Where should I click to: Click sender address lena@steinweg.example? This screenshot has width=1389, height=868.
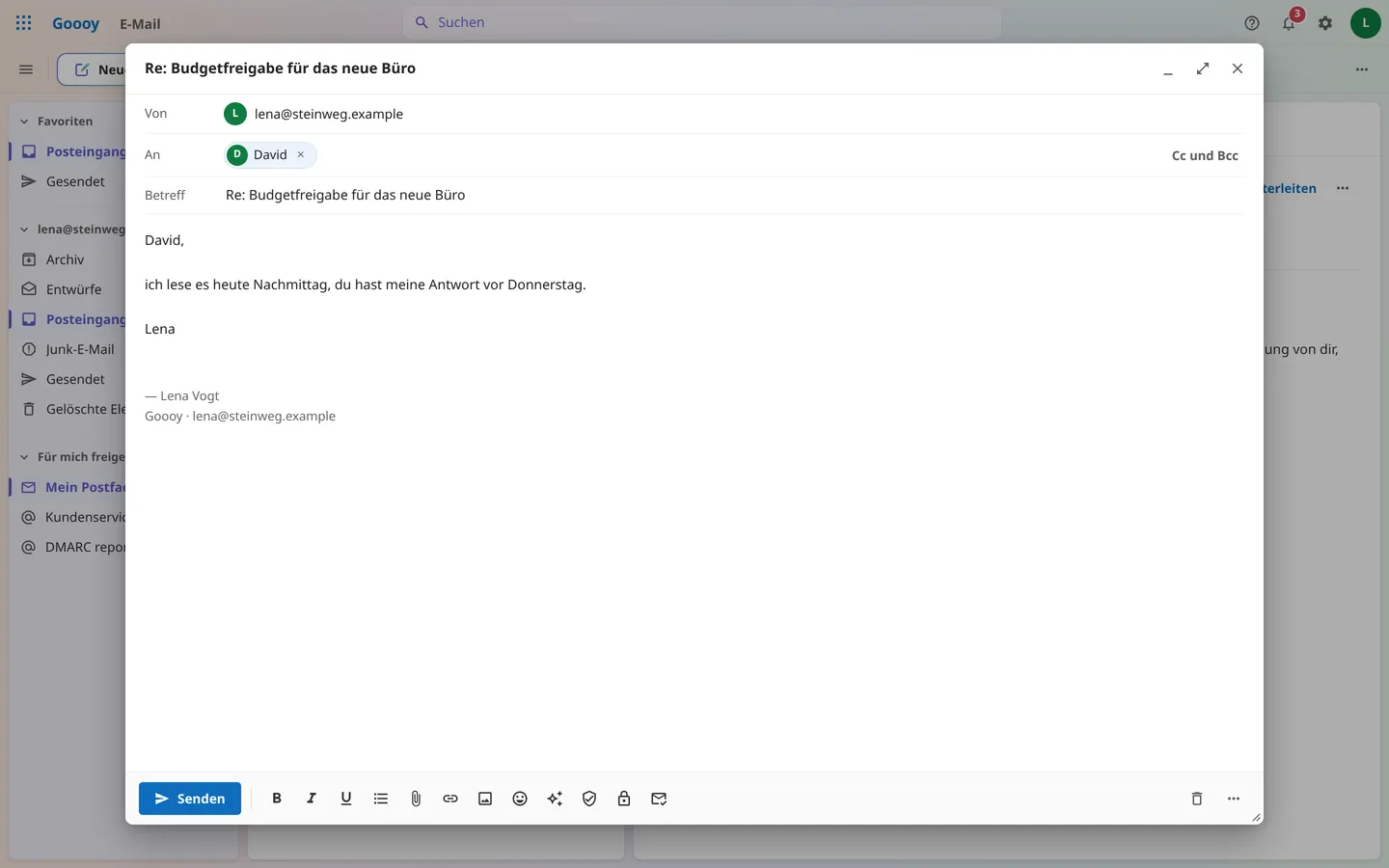[329, 114]
